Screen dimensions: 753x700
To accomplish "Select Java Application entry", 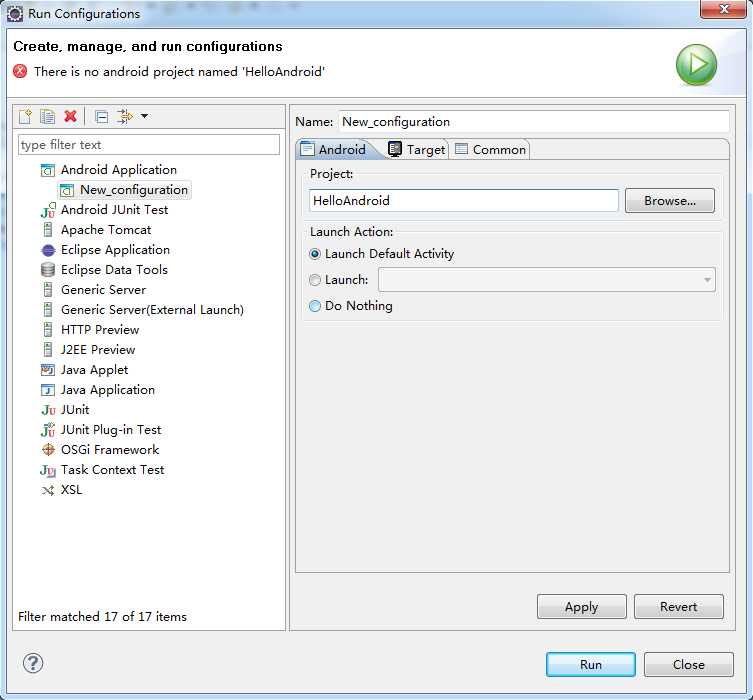I will tap(108, 390).
